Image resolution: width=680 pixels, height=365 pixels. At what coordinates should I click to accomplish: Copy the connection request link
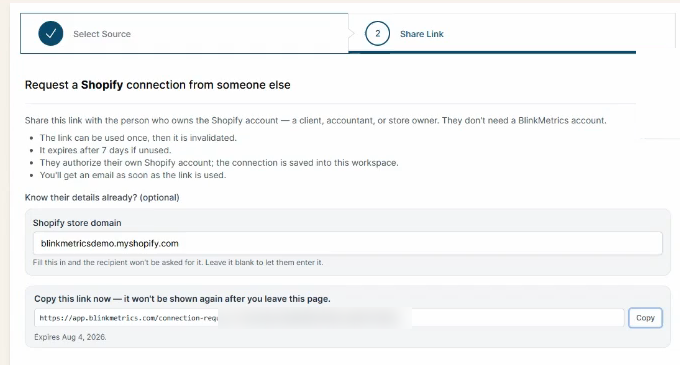[x=645, y=318]
